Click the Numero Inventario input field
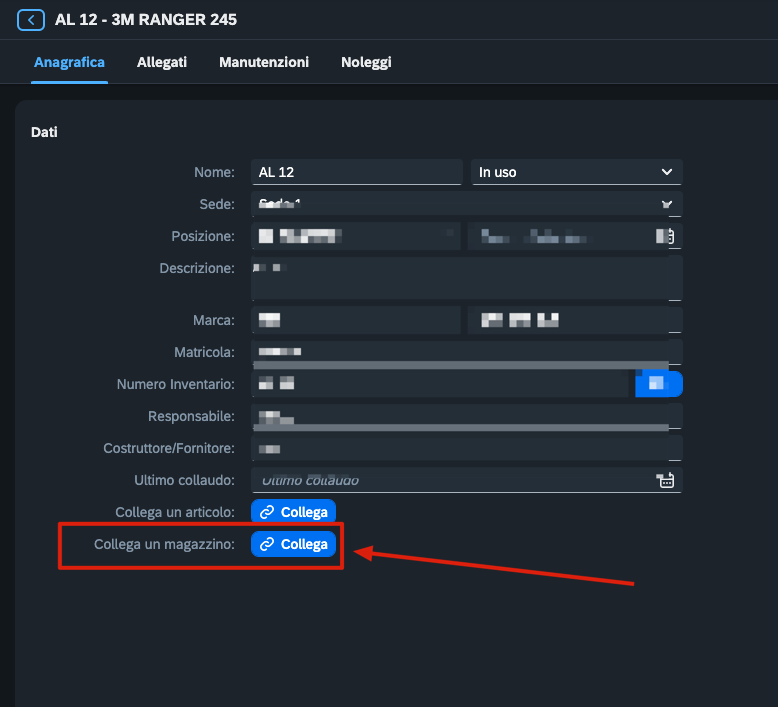The image size is (778, 707). [x=440, y=384]
